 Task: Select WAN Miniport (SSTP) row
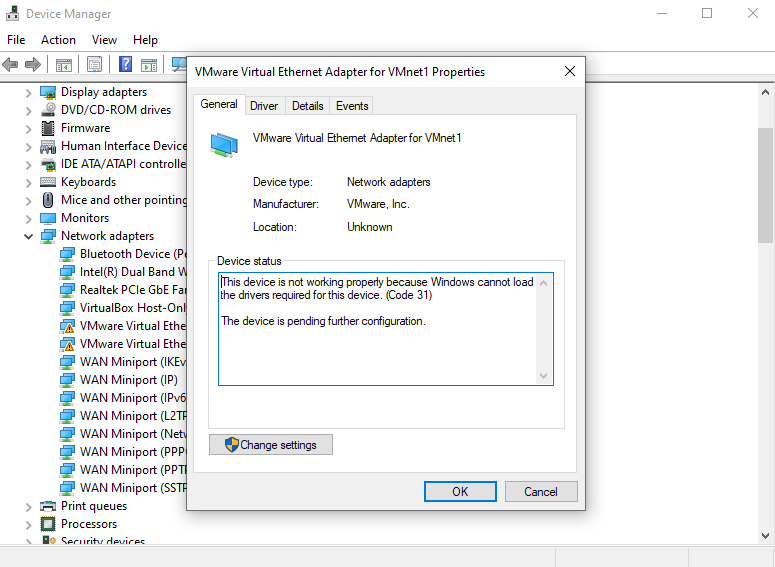click(x=123, y=488)
